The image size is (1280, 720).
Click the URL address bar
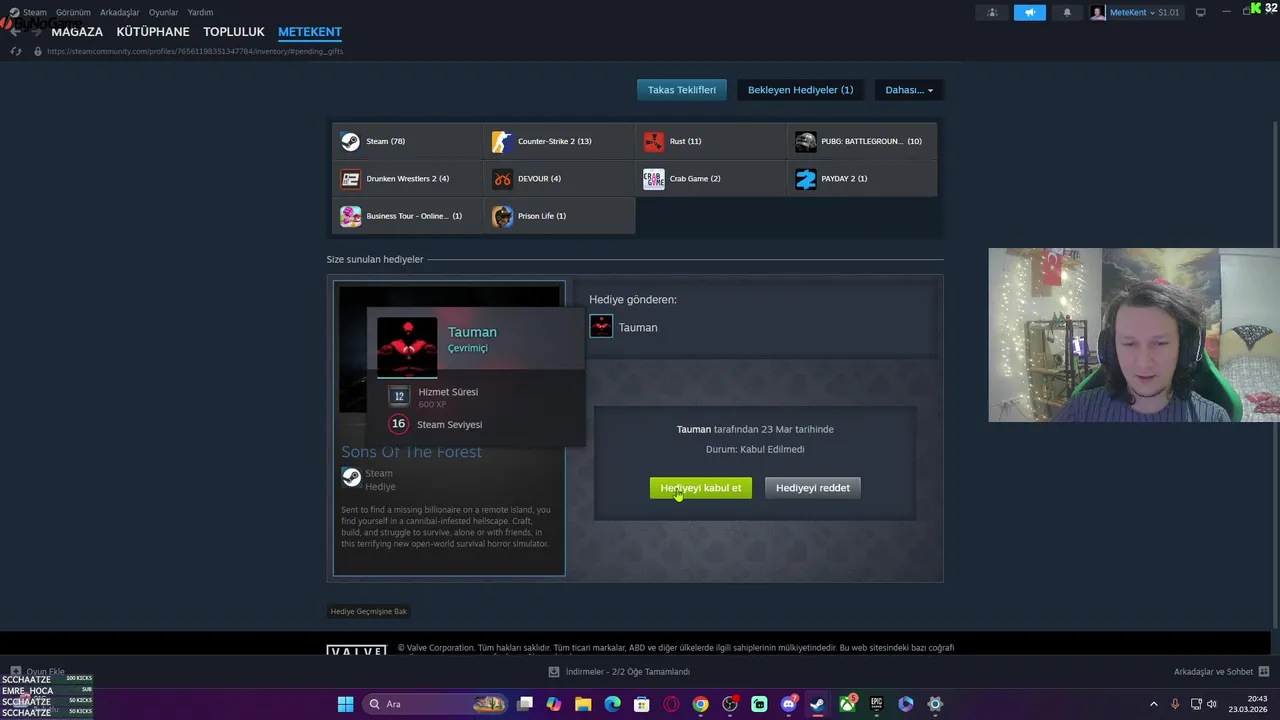point(195,51)
